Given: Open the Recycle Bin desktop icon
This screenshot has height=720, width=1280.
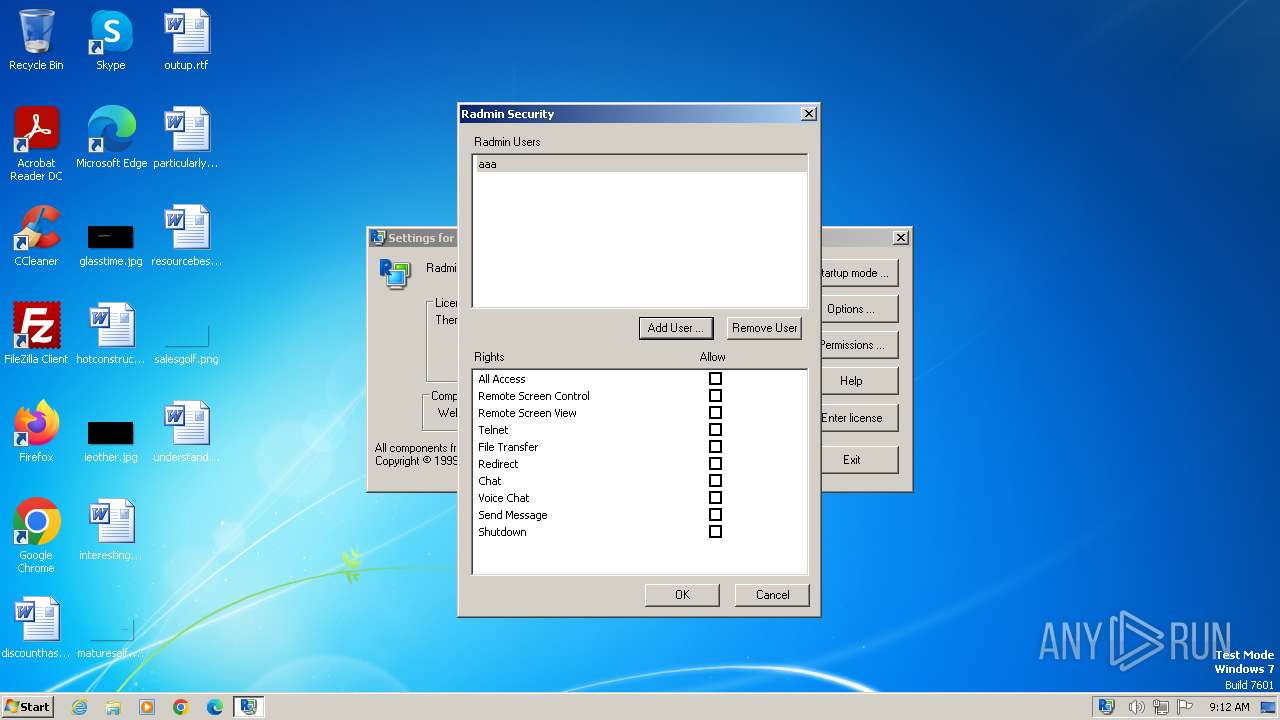Looking at the screenshot, I should point(36,40).
